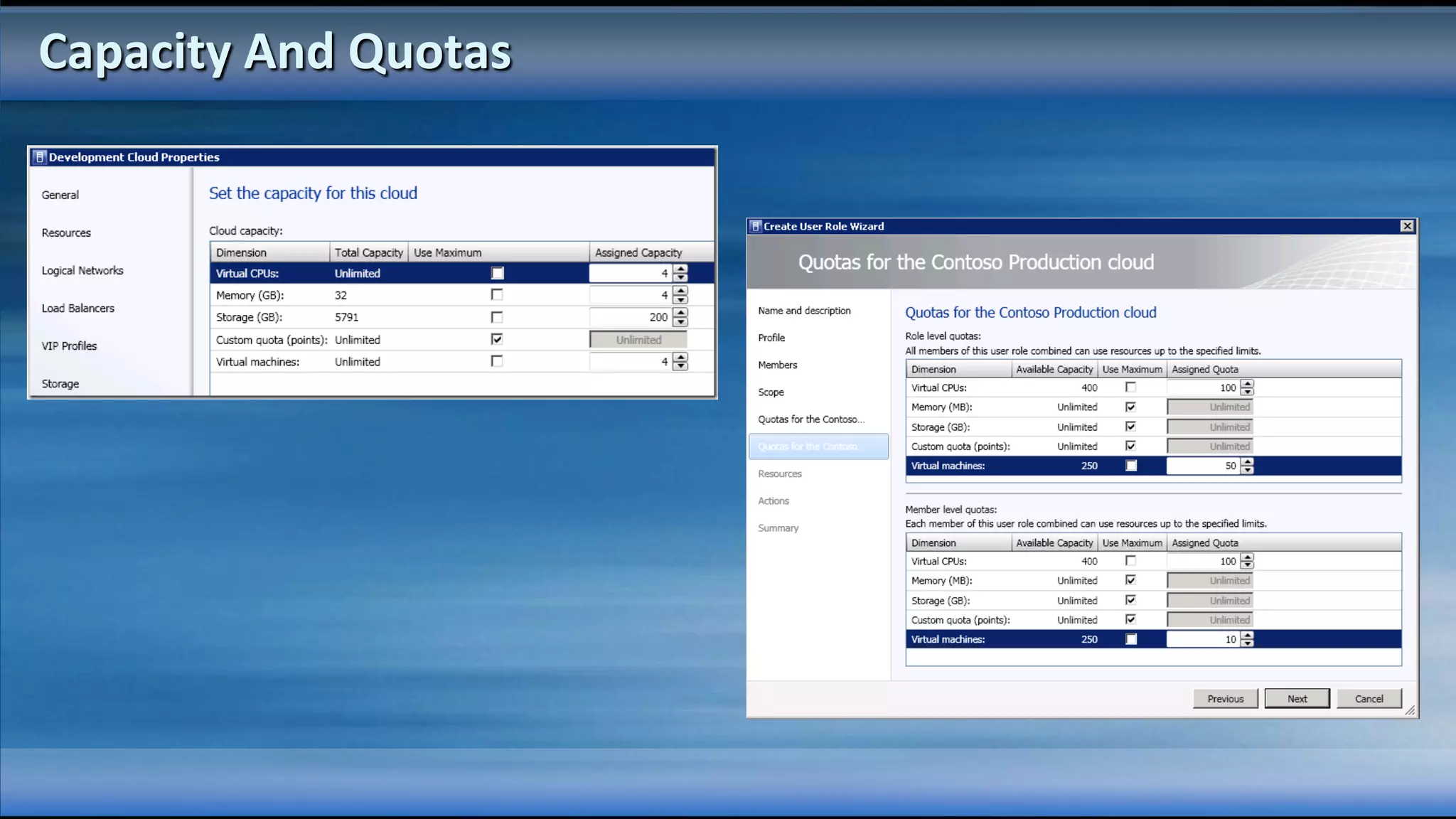
Task: Toggle Use Maximum for Storage (GB) cloud capacity
Action: 497,317
